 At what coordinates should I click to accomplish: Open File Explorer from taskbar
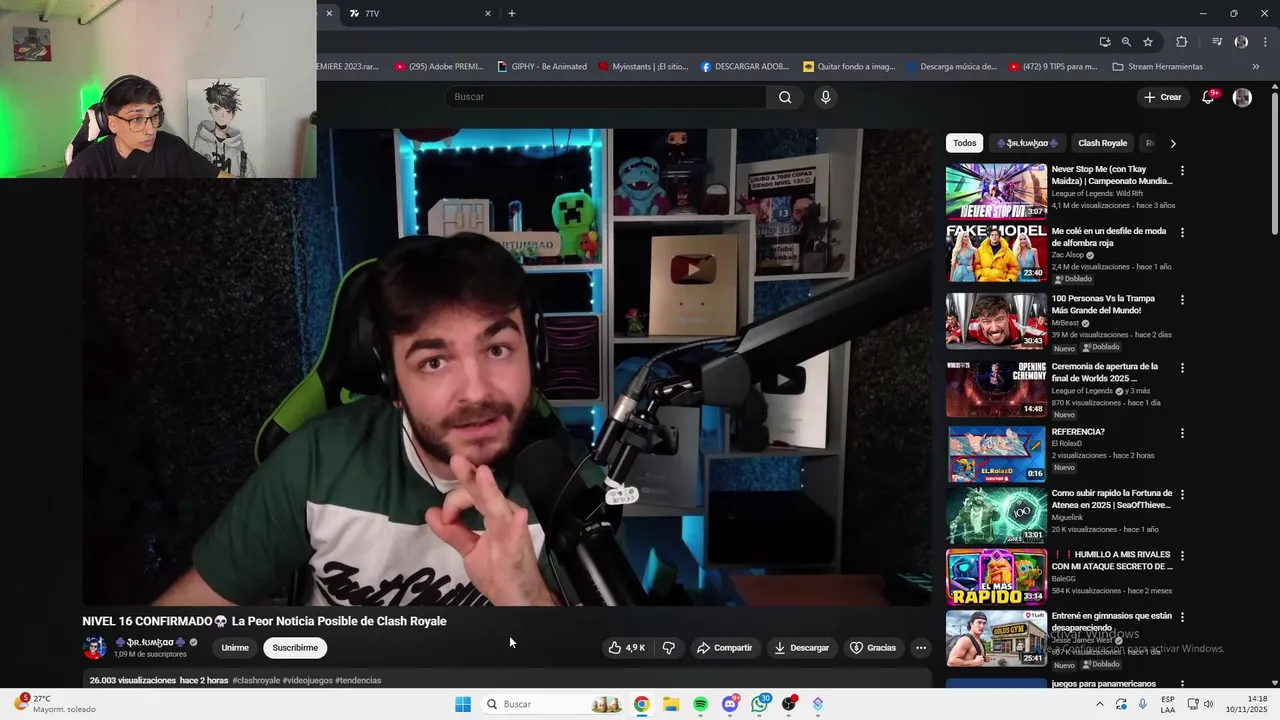point(671,704)
